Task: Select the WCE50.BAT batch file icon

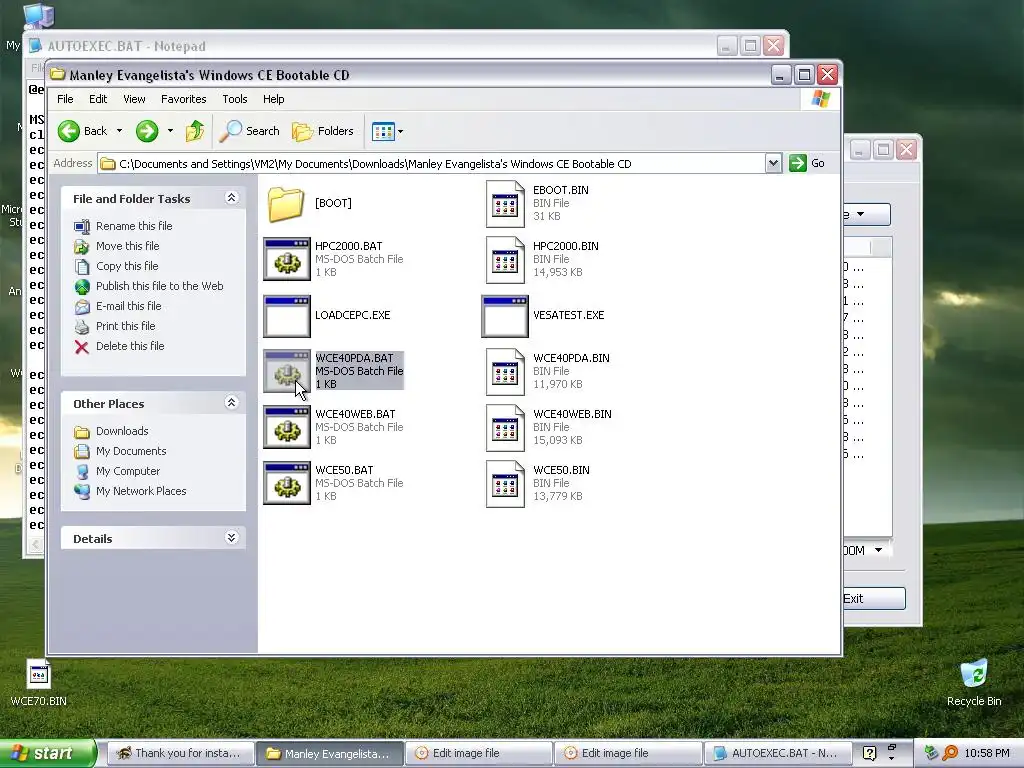Action: pyautogui.click(x=287, y=484)
